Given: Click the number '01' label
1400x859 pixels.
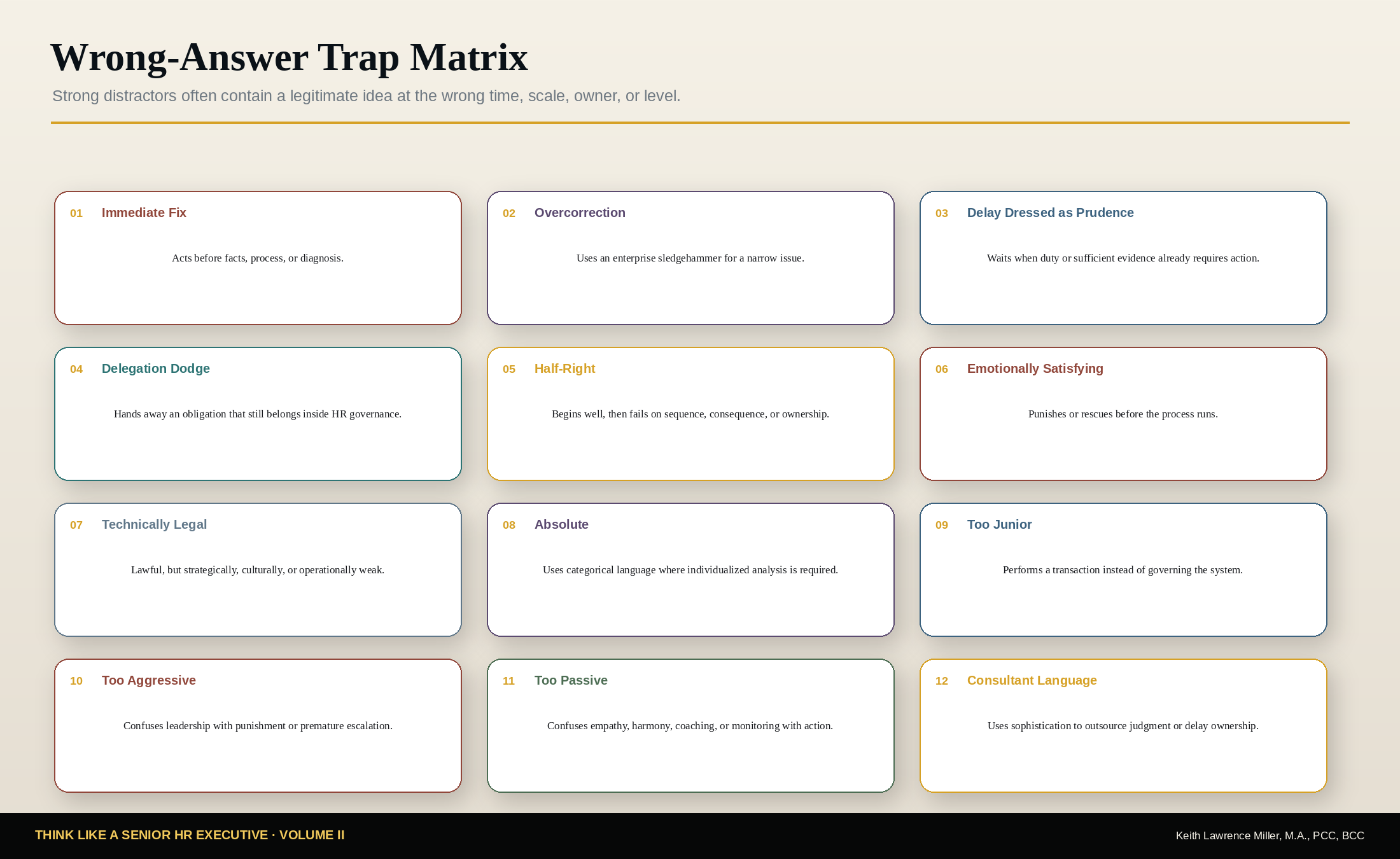Looking at the screenshot, I should (76, 213).
